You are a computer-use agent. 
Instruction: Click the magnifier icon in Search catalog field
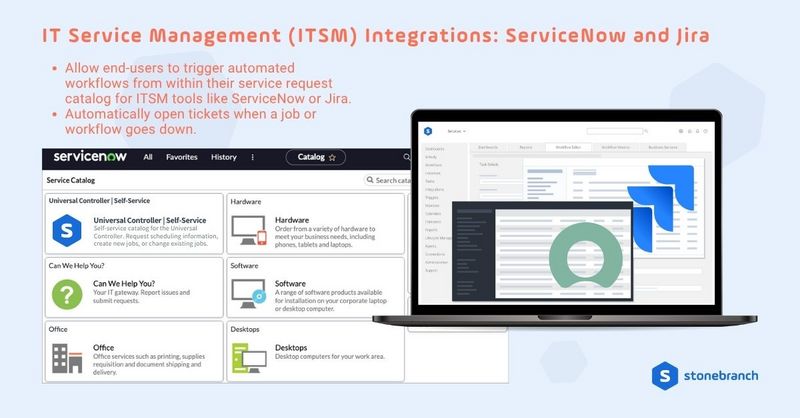coord(370,180)
